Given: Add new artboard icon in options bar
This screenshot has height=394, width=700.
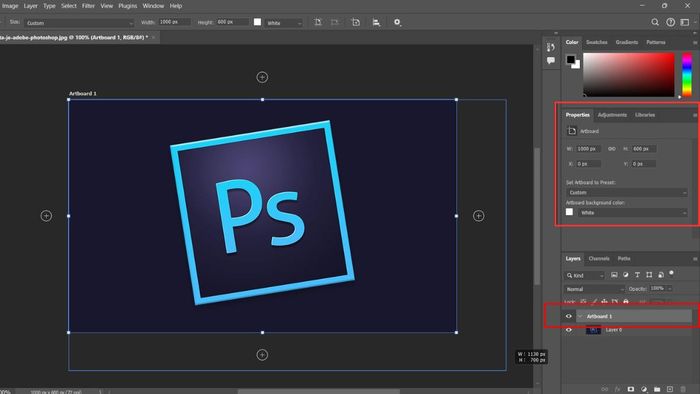Looking at the screenshot, I should click(x=356, y=22).
